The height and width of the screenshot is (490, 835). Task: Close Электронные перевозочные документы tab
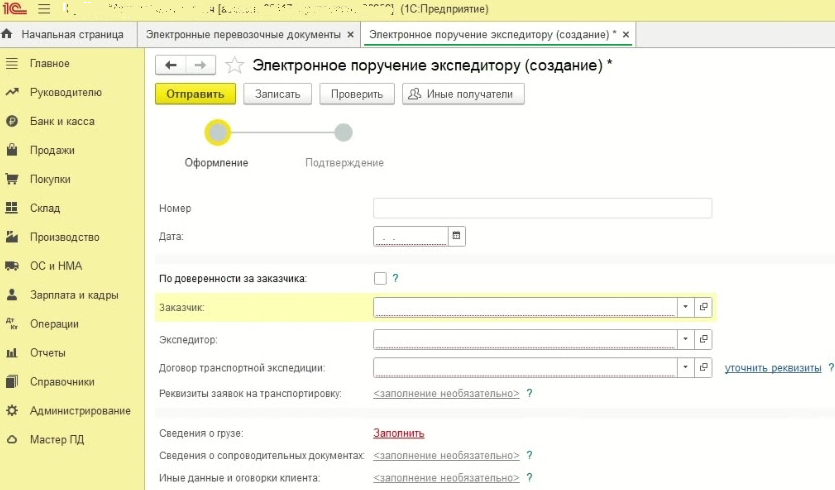tap(350, 34)
